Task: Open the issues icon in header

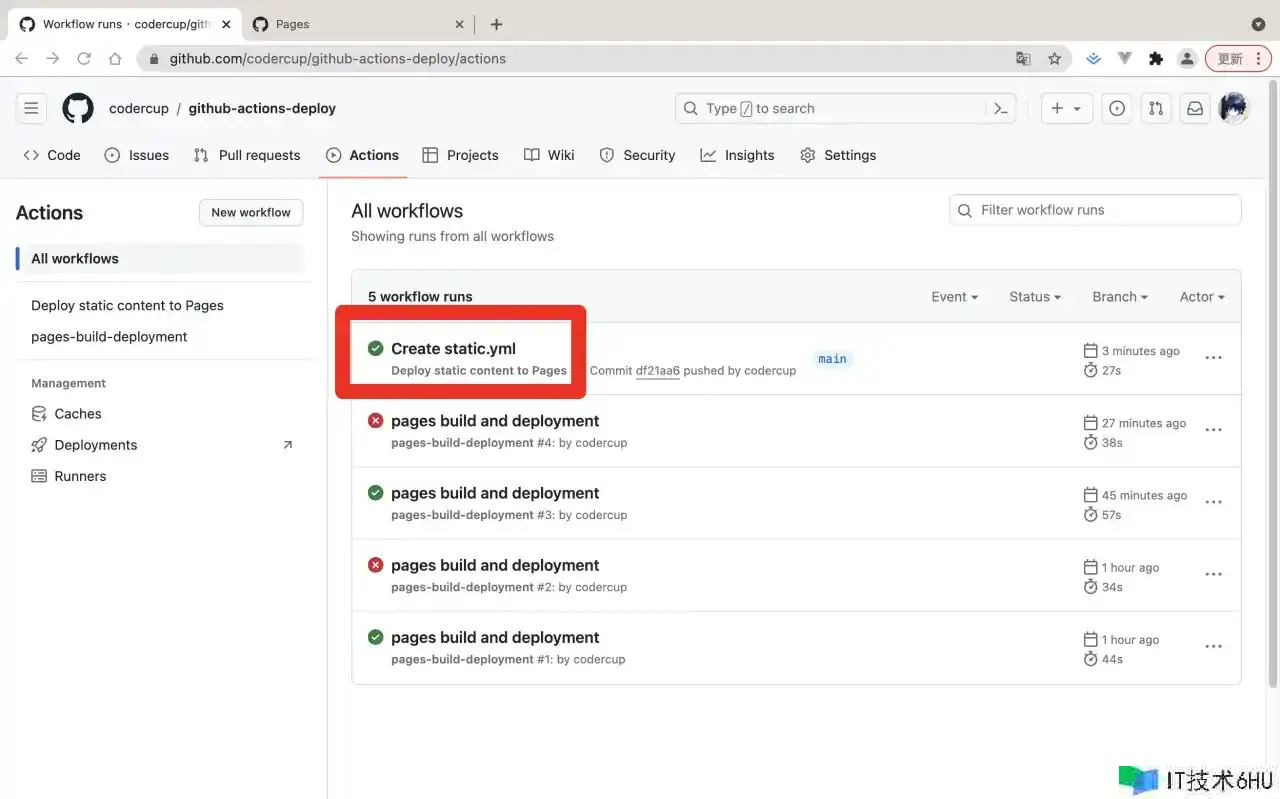Action: click(1117, 108)
